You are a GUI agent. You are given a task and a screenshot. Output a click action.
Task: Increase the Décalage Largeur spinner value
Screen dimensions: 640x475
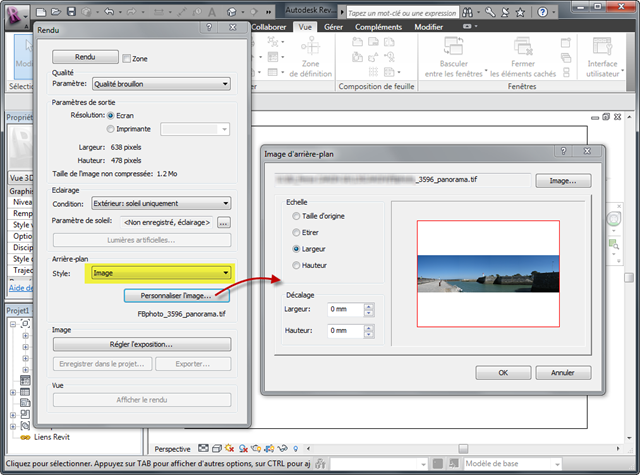pos(369,306)
